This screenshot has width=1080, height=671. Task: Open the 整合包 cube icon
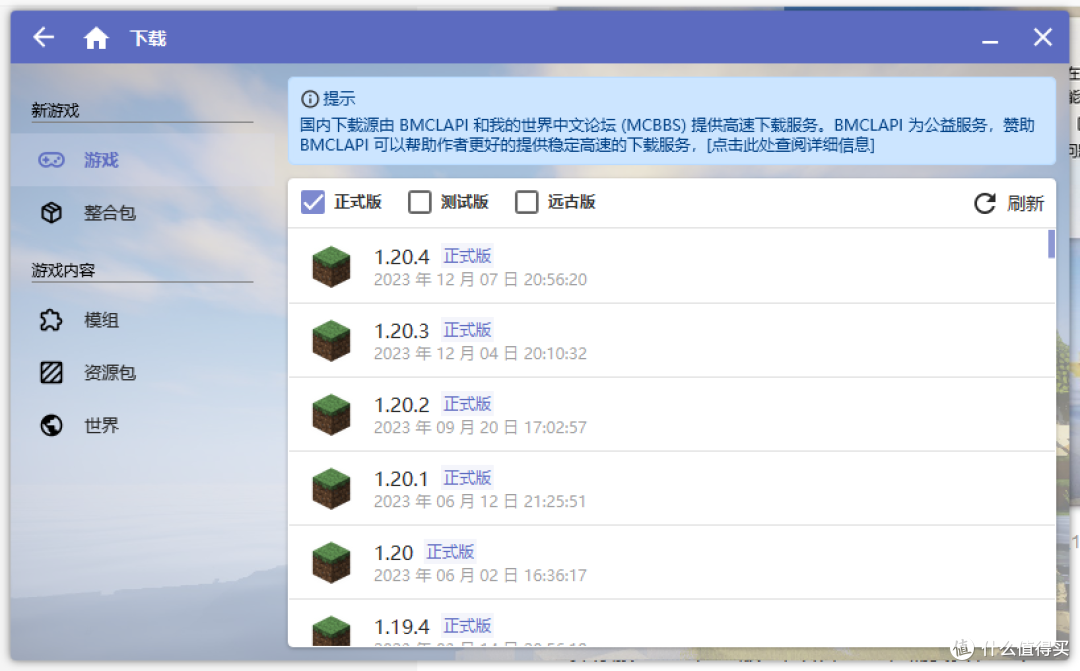pos(51,213)
